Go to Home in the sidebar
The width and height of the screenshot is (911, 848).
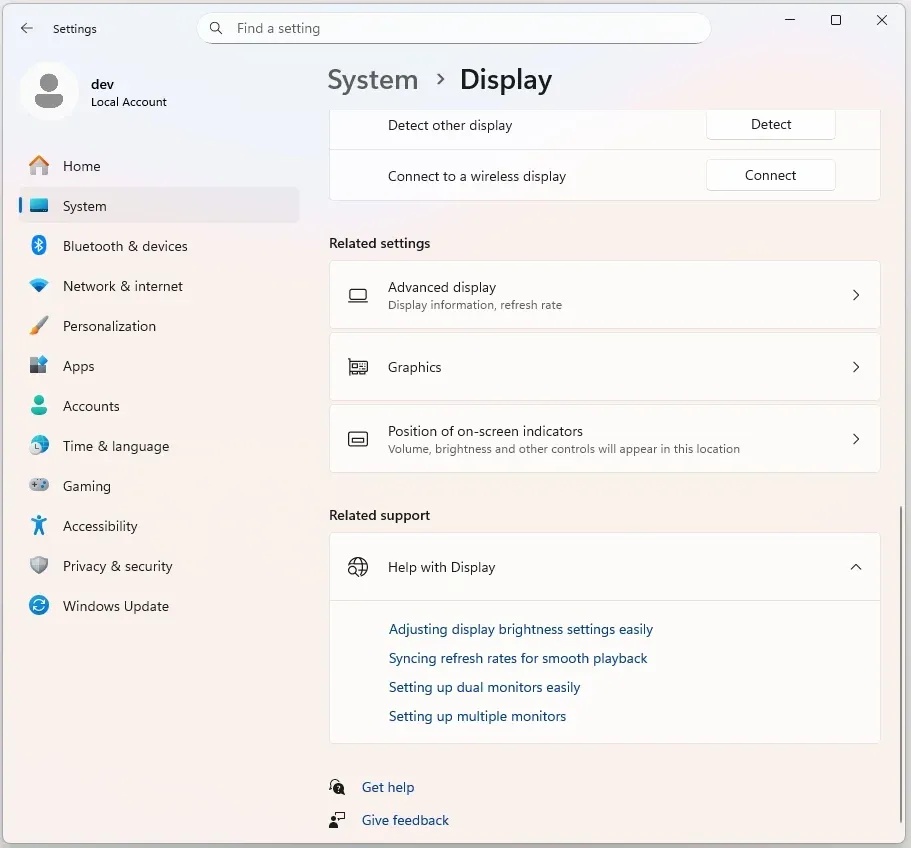tap(81, 166)
